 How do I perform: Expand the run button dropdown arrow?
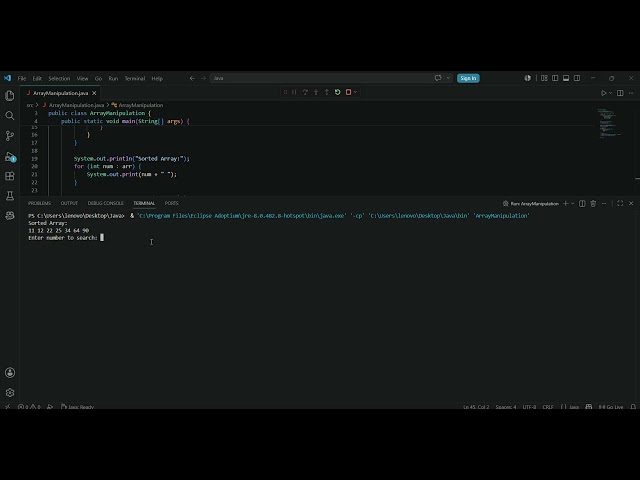tap(611, 93)
